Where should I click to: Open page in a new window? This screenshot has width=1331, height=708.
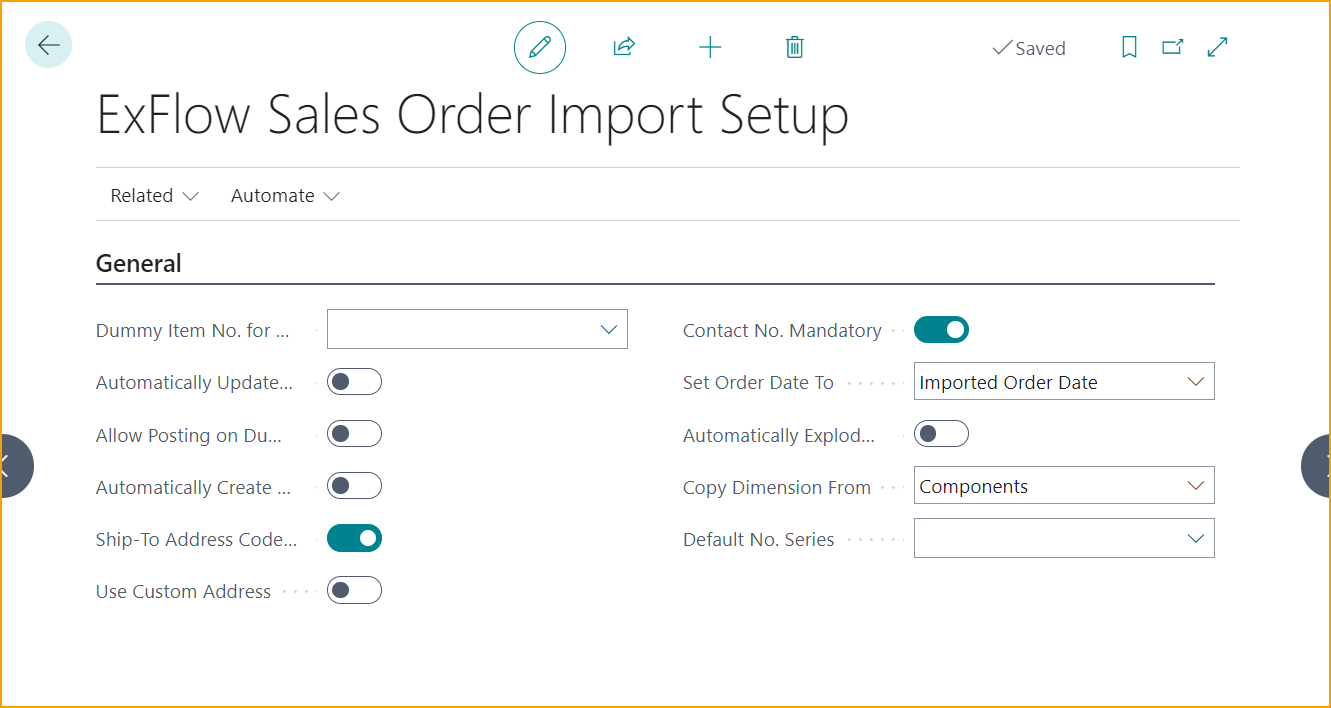coord(1172,47)
